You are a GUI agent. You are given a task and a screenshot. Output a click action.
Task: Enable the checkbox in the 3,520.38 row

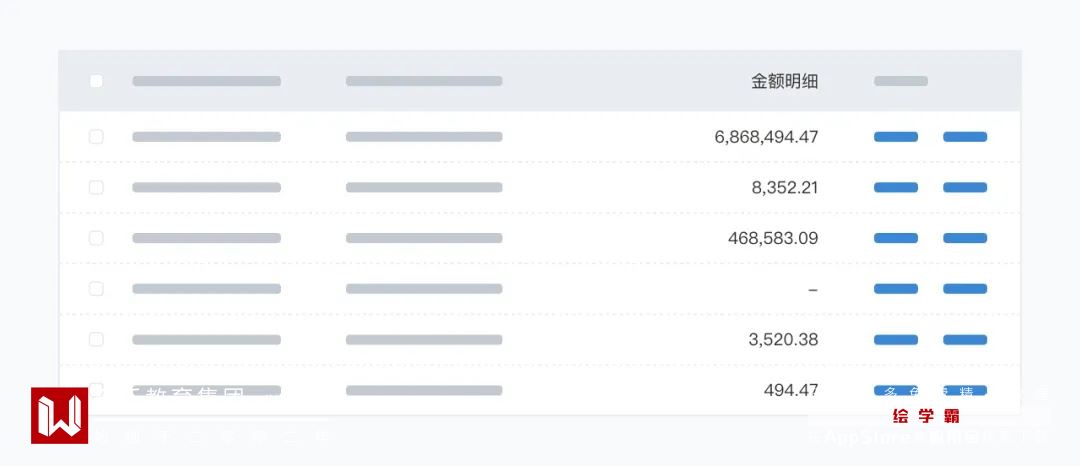coord(96,340)
